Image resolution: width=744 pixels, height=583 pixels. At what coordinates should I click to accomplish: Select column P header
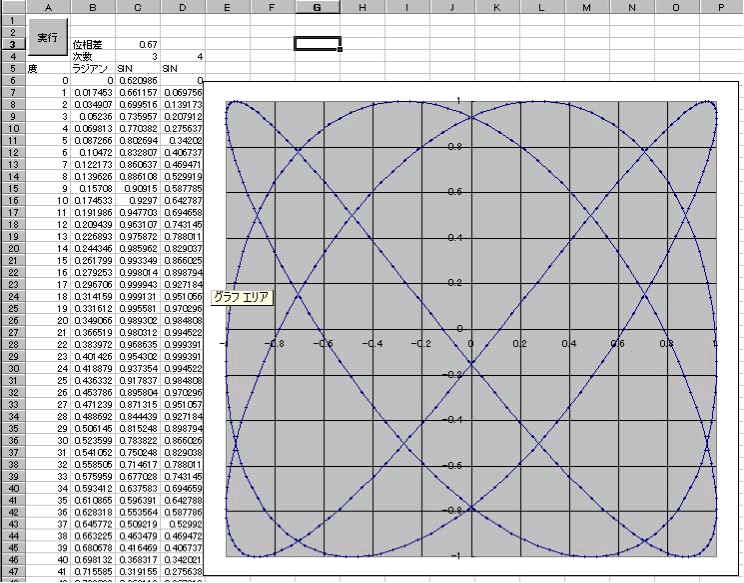click(x=721, y=7)
